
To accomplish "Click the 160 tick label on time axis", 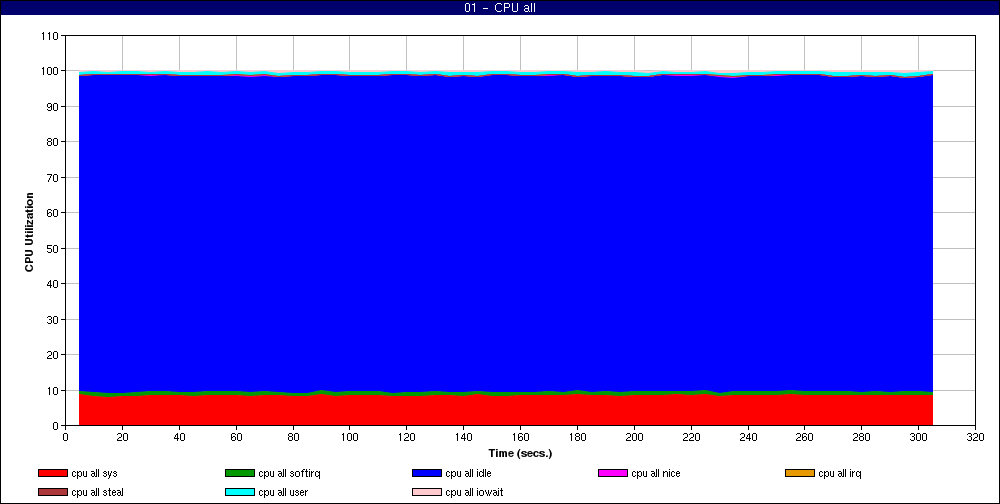I will 520,437.
